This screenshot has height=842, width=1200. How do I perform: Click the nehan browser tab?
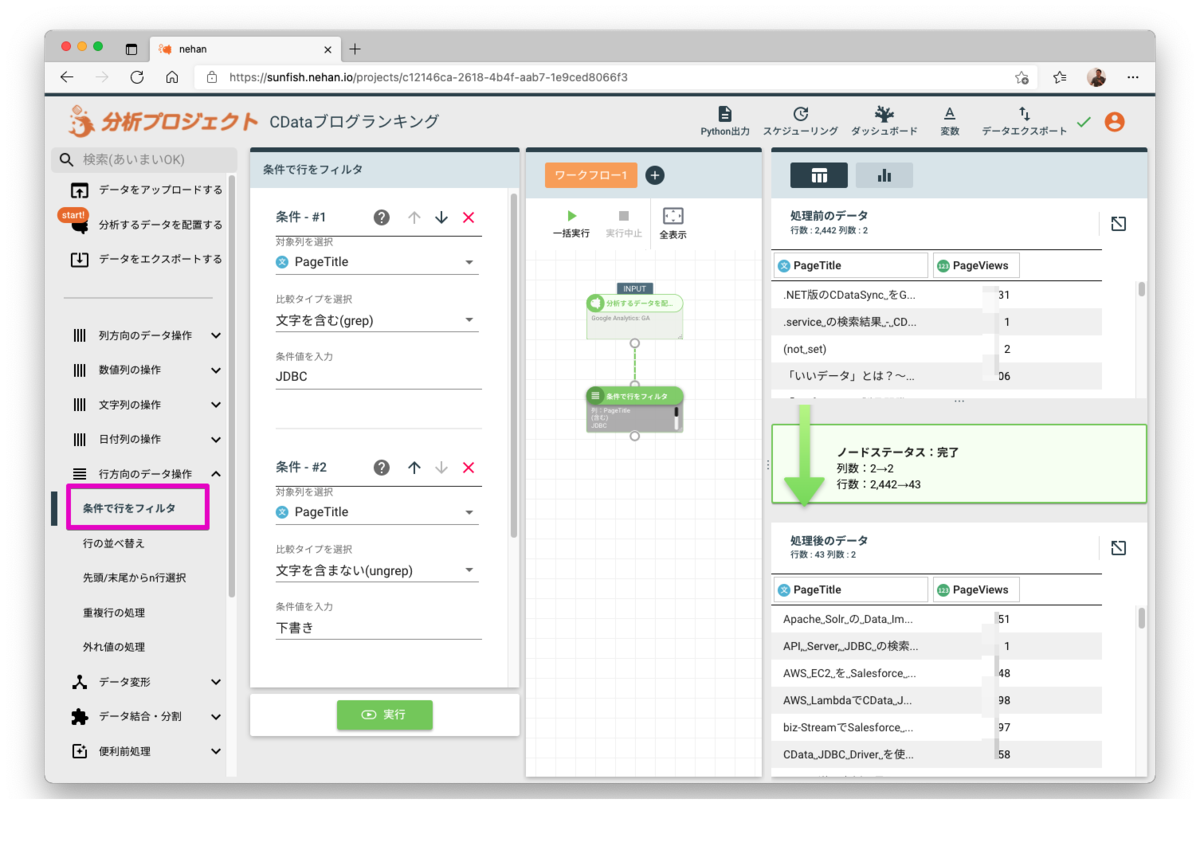(x=244, y=48)
